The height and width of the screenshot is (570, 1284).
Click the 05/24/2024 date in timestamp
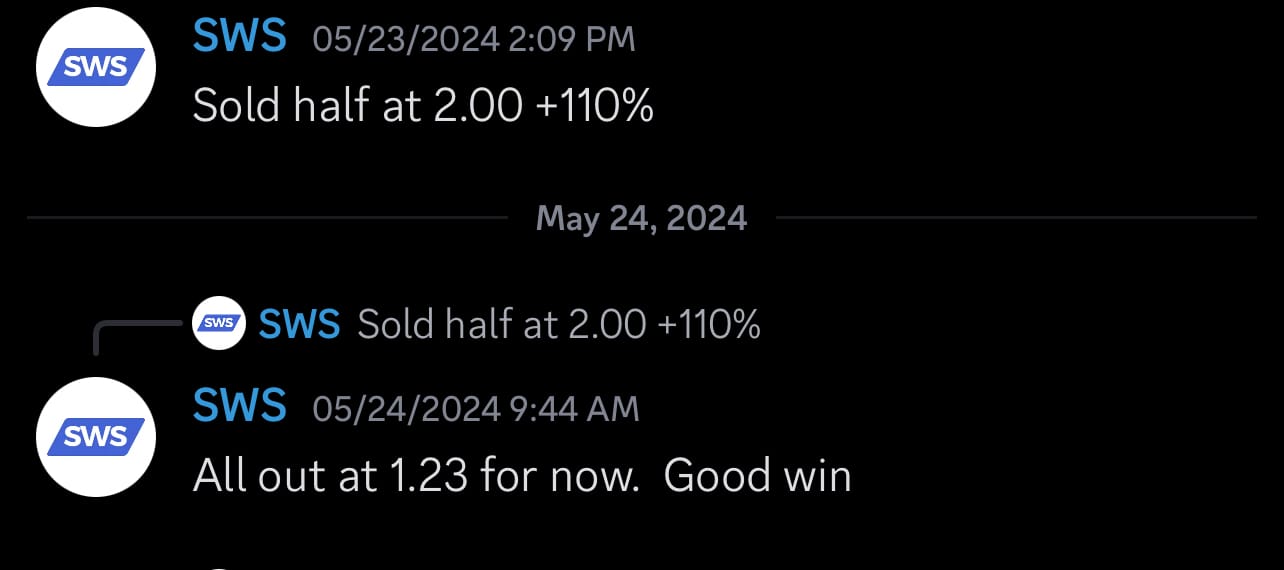click(406, 408)
